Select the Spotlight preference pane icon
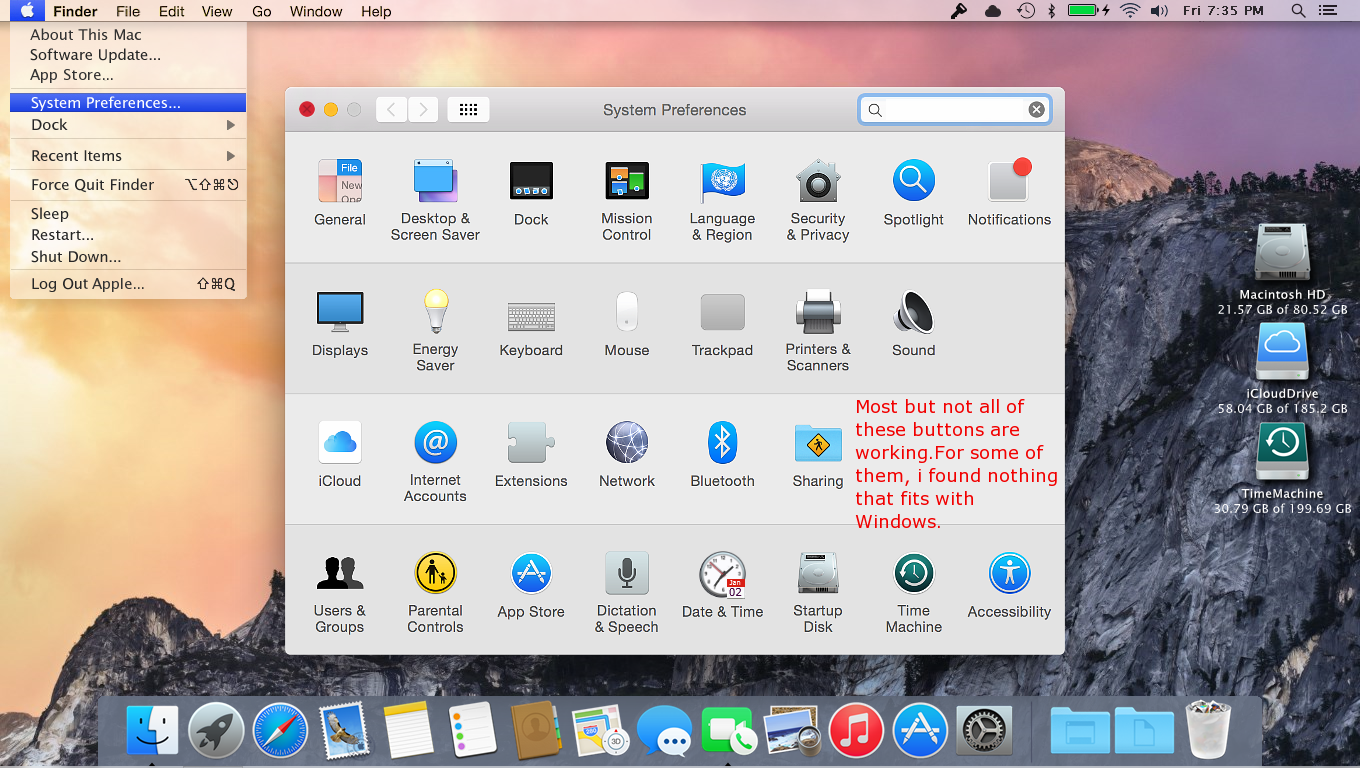Image resolution: width=1360 pixels, height=768 pixels. click(913, 193)
